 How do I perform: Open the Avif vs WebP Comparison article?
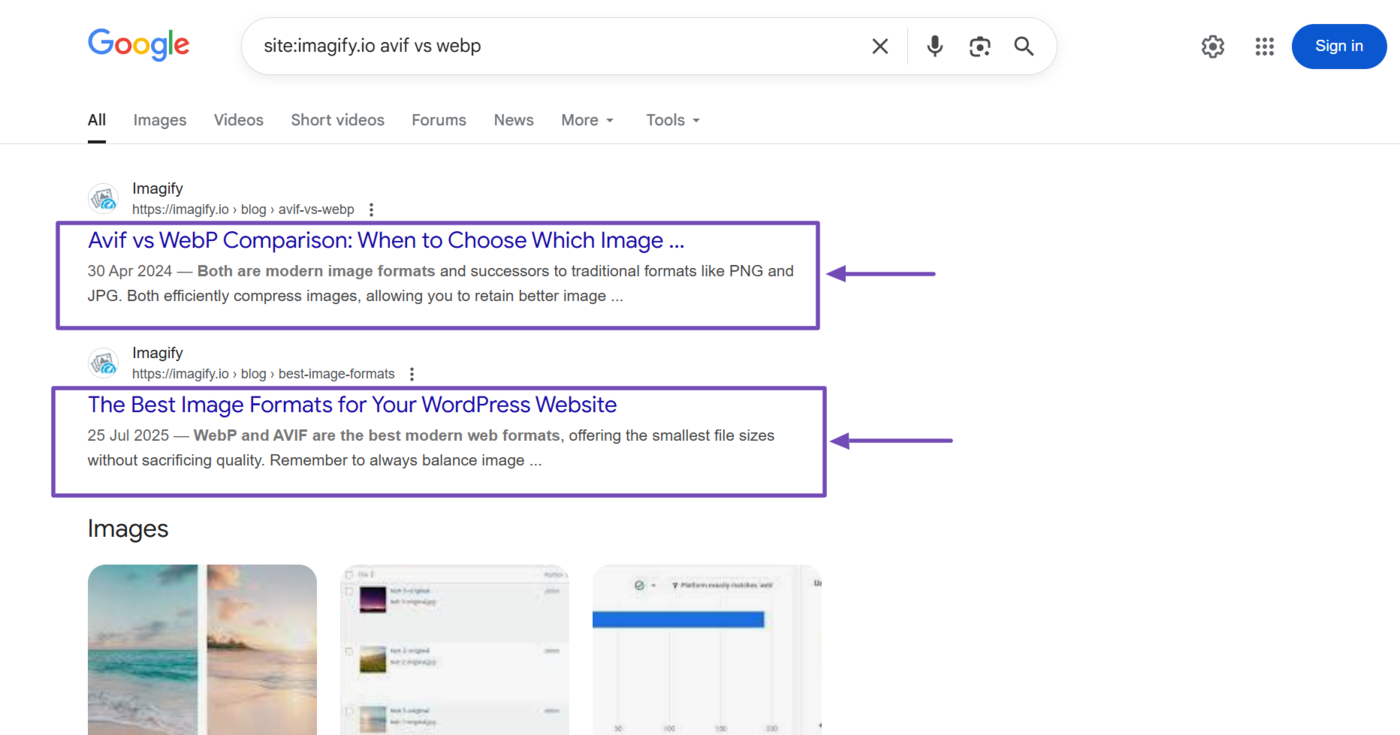(x=385, y=240)
